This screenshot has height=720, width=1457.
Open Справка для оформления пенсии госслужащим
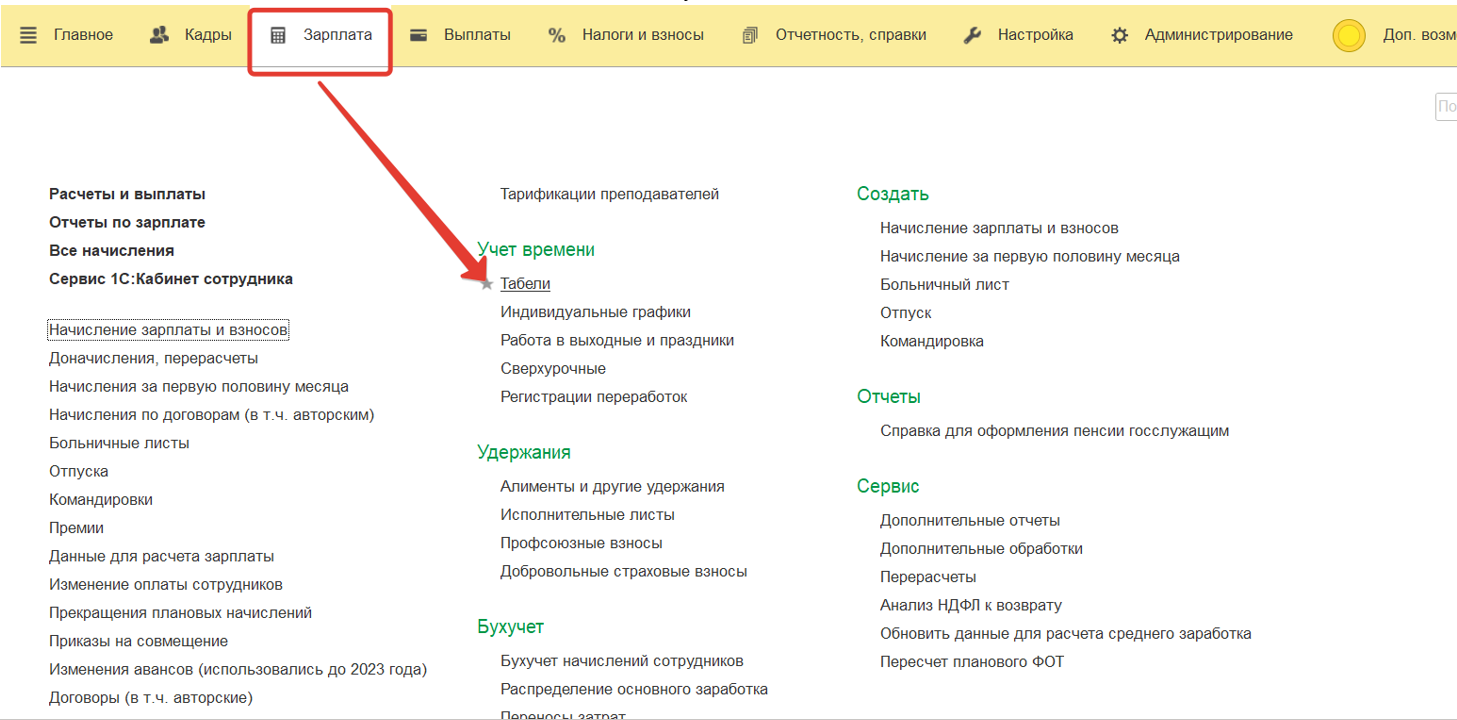pyautogui.click(x=1054, y=431)
